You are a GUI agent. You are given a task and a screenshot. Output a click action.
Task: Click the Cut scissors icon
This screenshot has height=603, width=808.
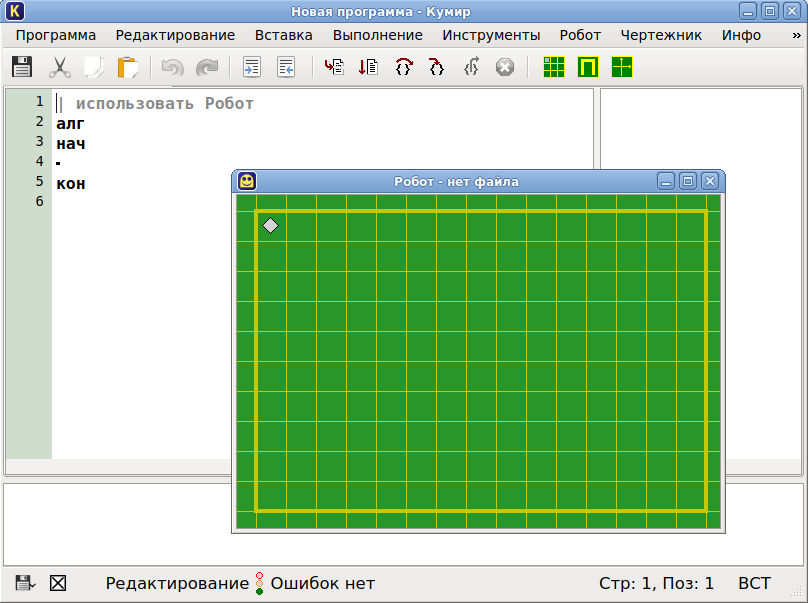[60, 67]
